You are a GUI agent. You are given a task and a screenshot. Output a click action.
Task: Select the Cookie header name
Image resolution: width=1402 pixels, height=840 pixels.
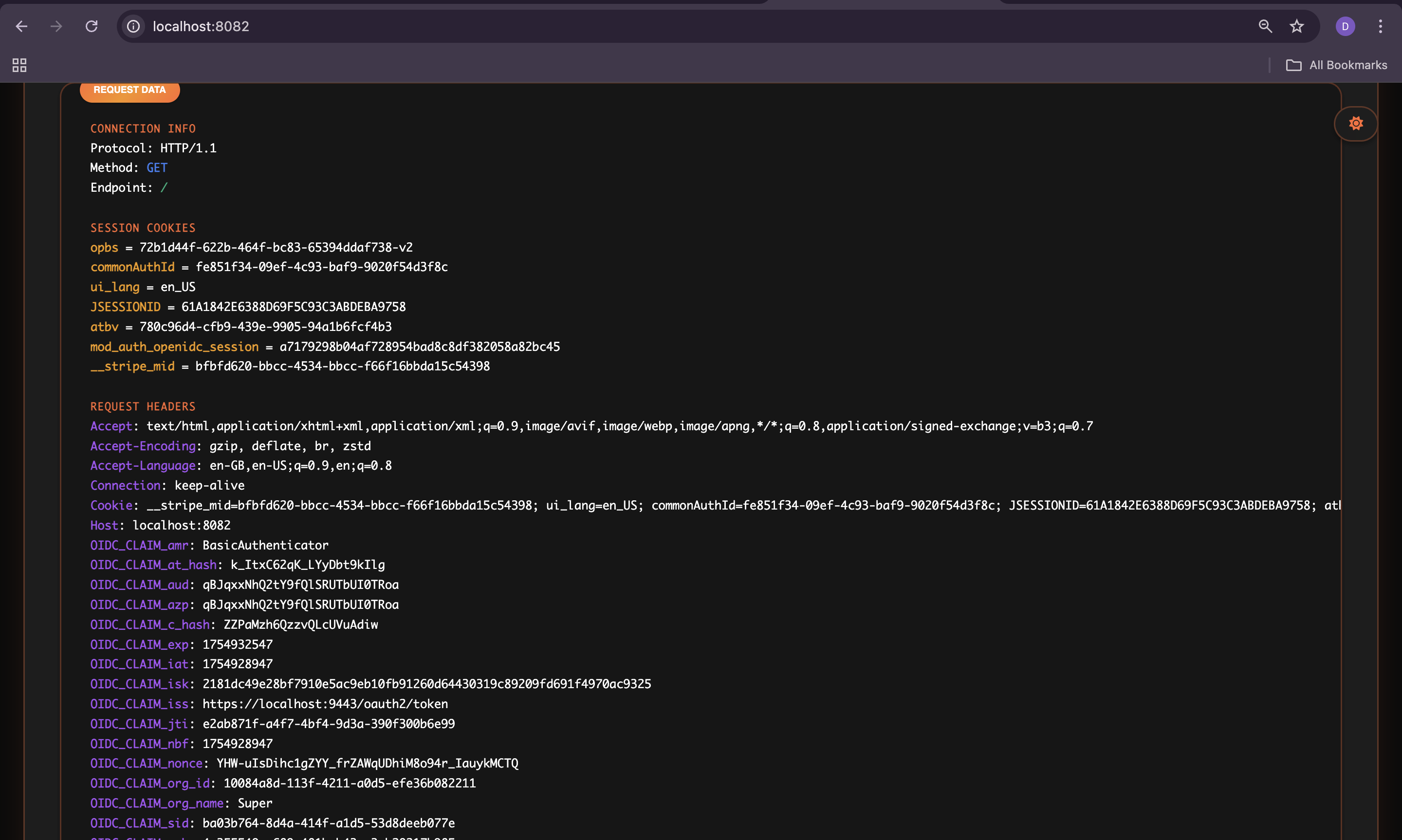point(111,506)
